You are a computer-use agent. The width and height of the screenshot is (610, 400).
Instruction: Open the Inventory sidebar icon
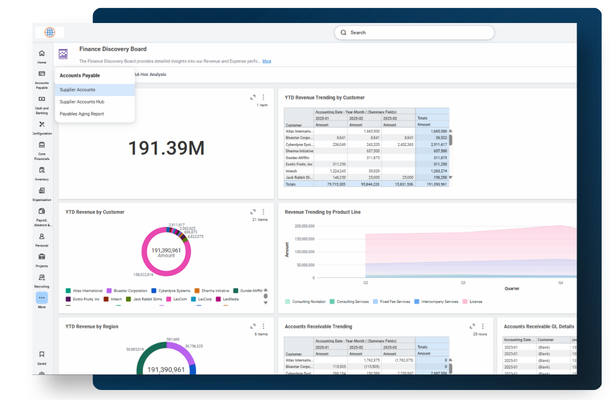tap(42, 170)
